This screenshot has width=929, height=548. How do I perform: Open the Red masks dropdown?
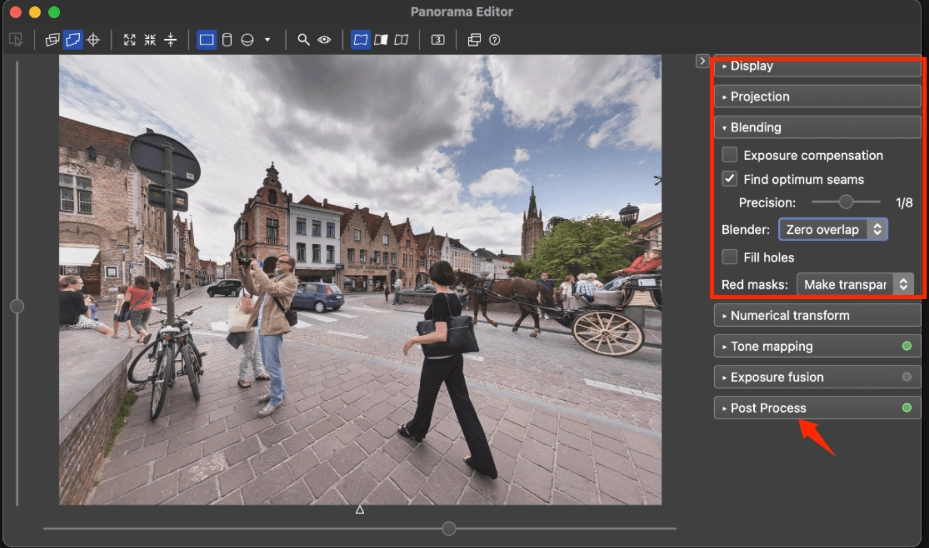855,285
